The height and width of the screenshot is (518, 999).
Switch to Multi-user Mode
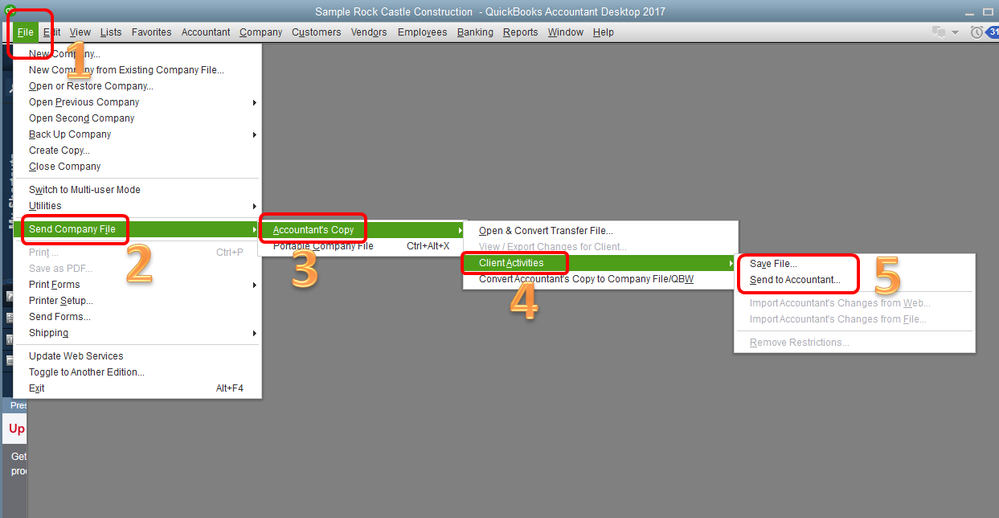tap(85, 190)
